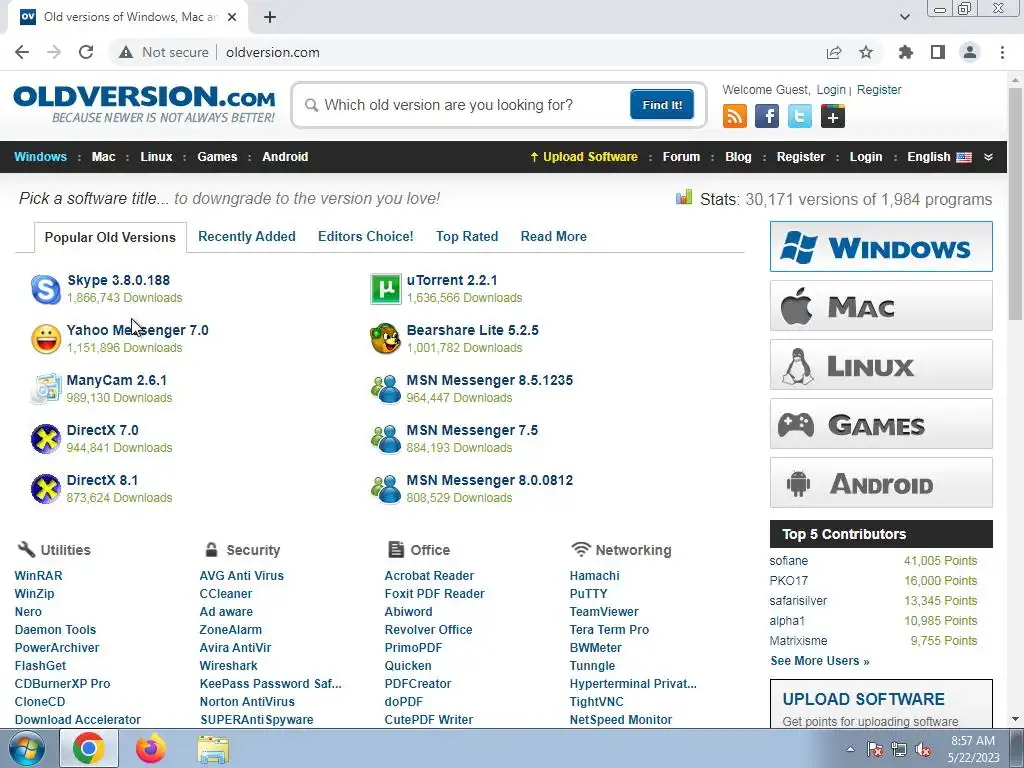The width and height of the screenshot is (1024, 768).
Task: Open the plus share icon
Action: (x=833, y=116)
